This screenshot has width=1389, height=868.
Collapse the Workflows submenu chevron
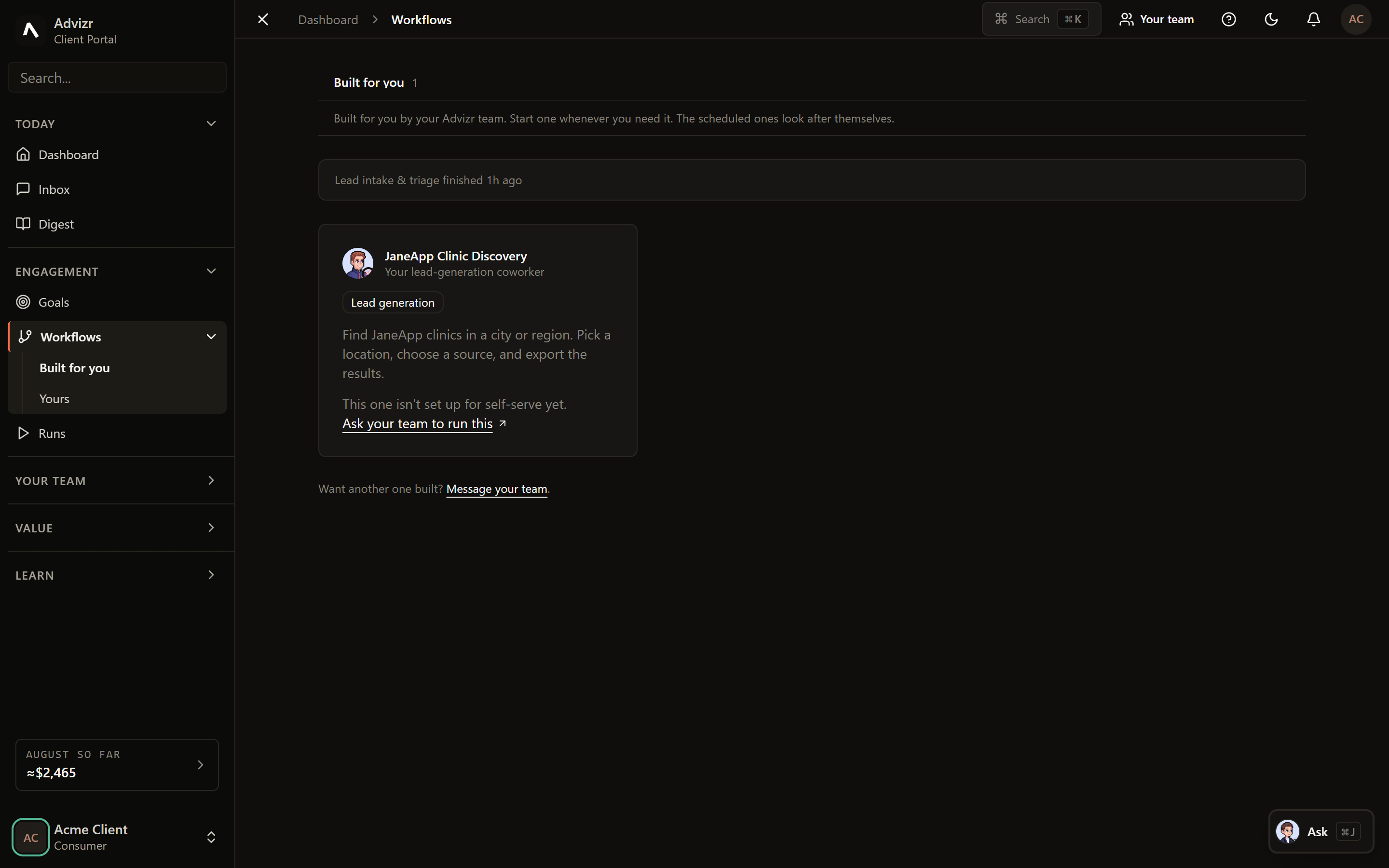click(211, 337)
